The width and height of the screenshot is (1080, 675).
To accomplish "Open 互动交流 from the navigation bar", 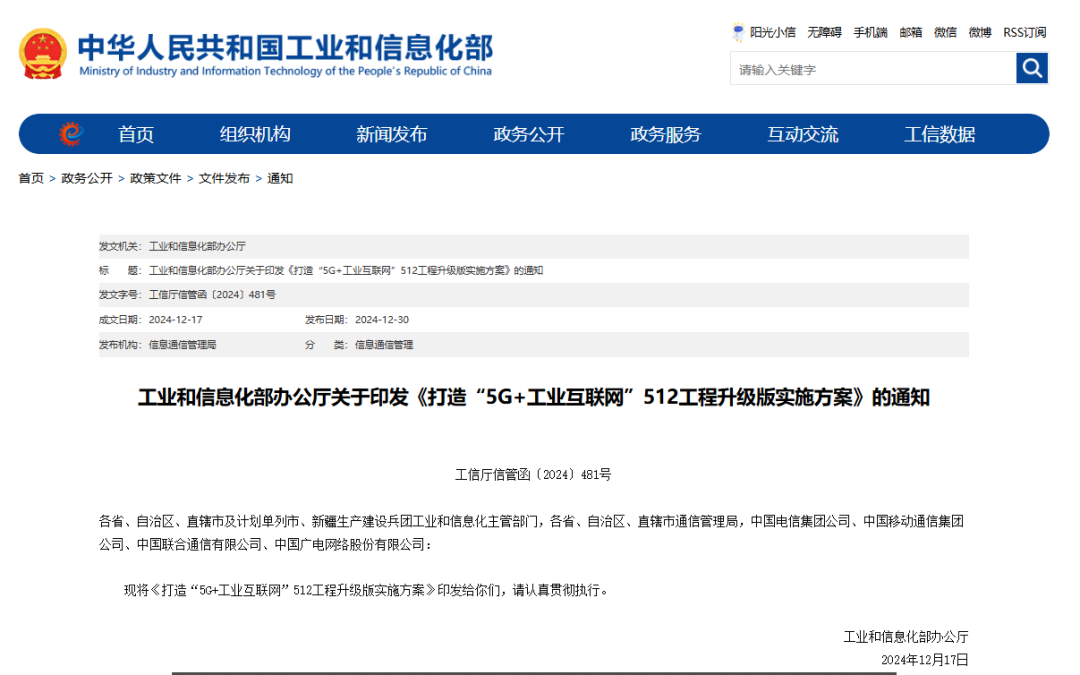I will click(803, 134).
